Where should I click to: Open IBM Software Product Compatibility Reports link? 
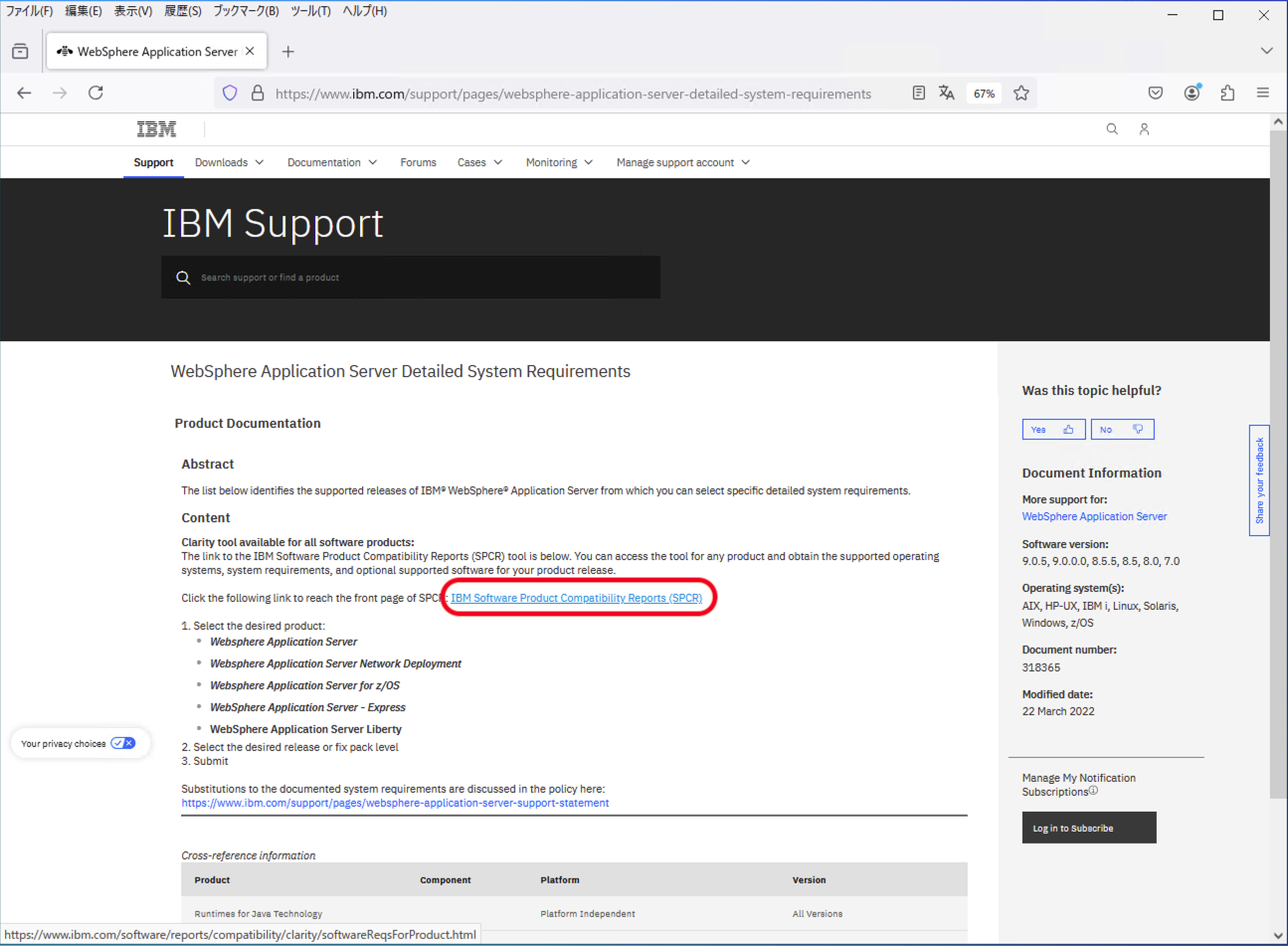coord(579,597)
